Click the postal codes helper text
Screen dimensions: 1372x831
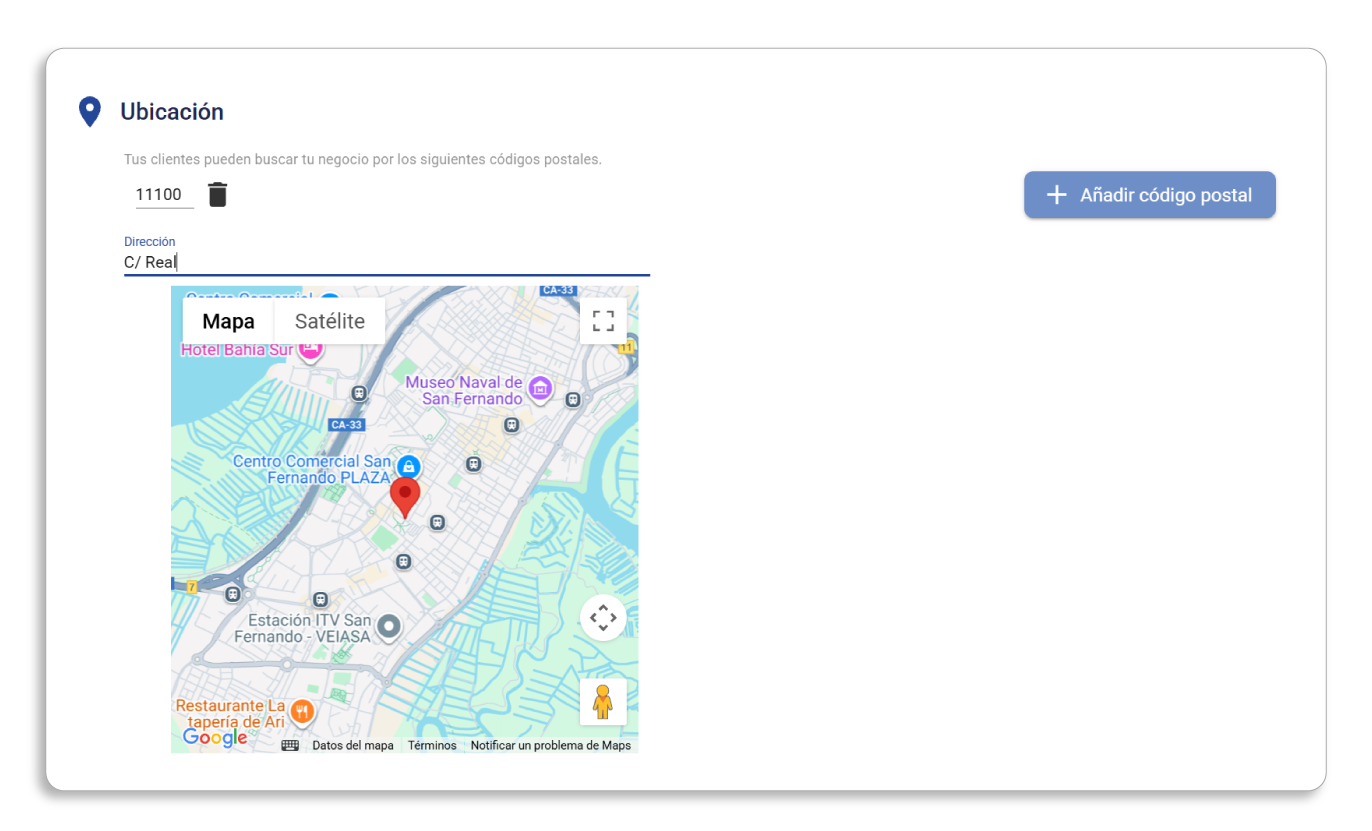tap(363, 159)
